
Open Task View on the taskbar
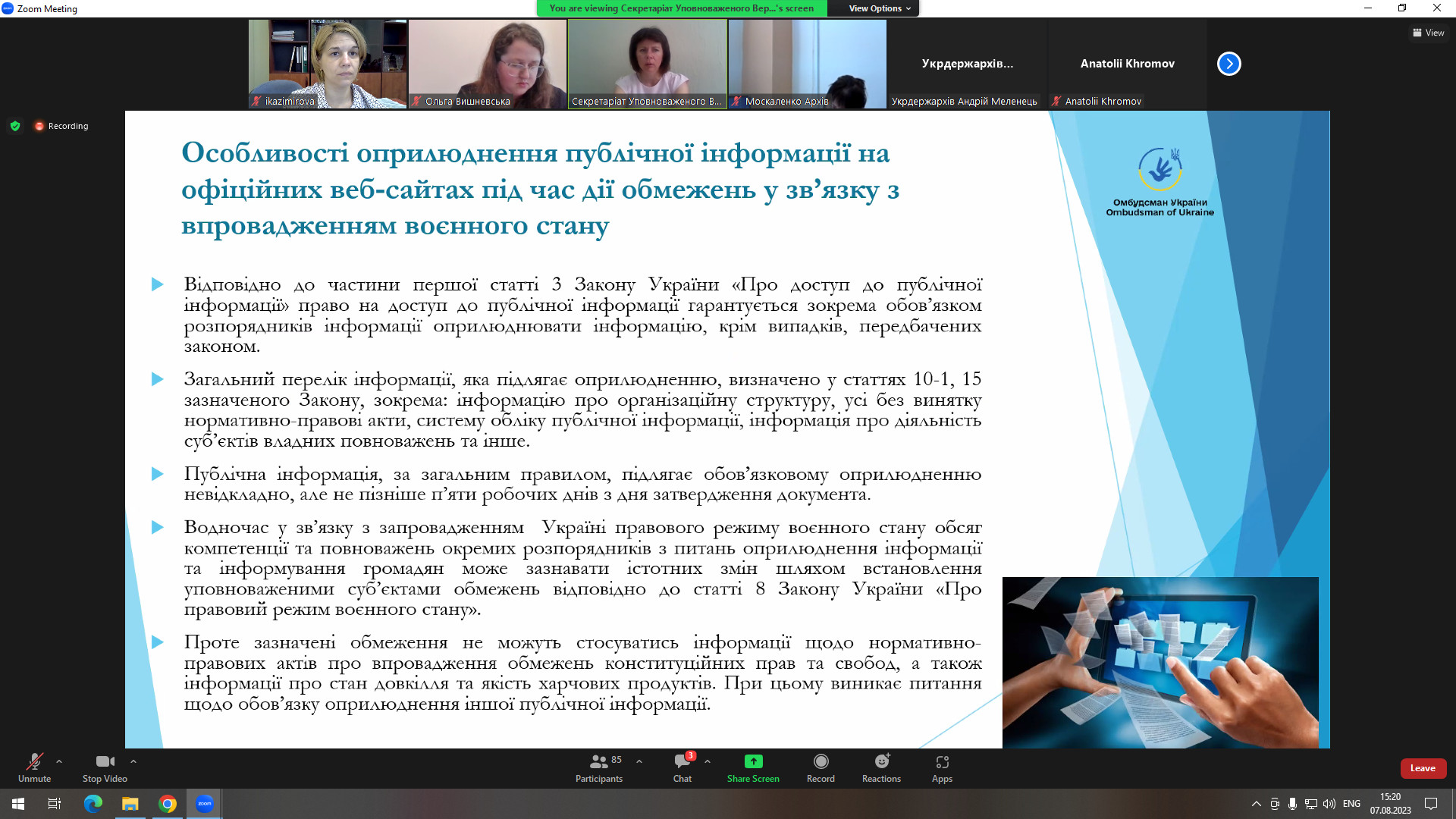tap(55, 804)
